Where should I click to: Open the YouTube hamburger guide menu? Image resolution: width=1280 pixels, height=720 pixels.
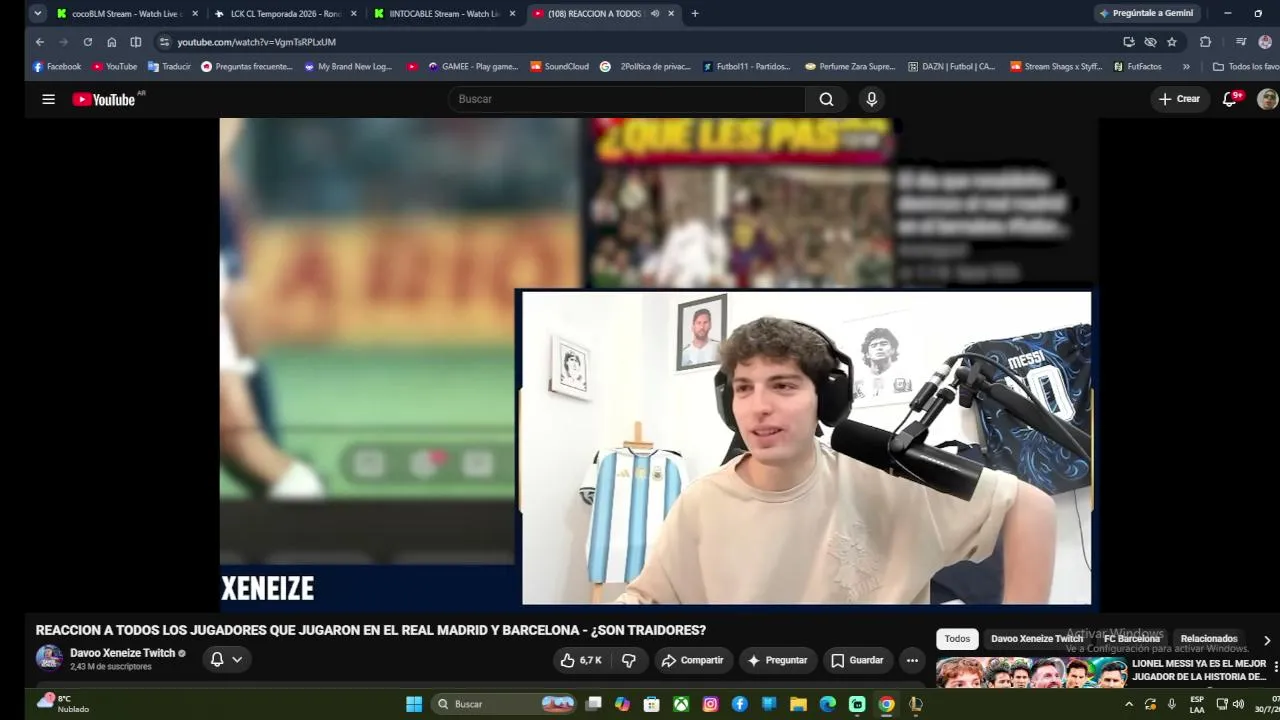pyautogui.click(x=48, y=99)
